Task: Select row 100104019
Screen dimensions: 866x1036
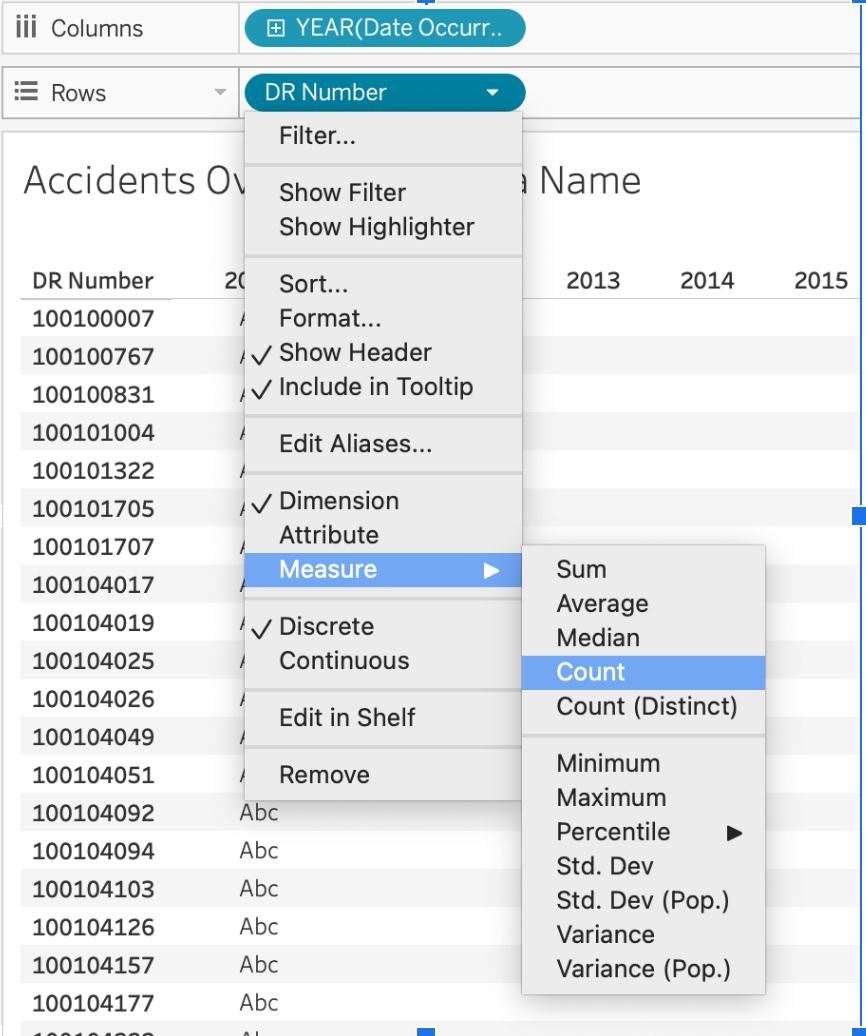Action: tap(93, 623)
